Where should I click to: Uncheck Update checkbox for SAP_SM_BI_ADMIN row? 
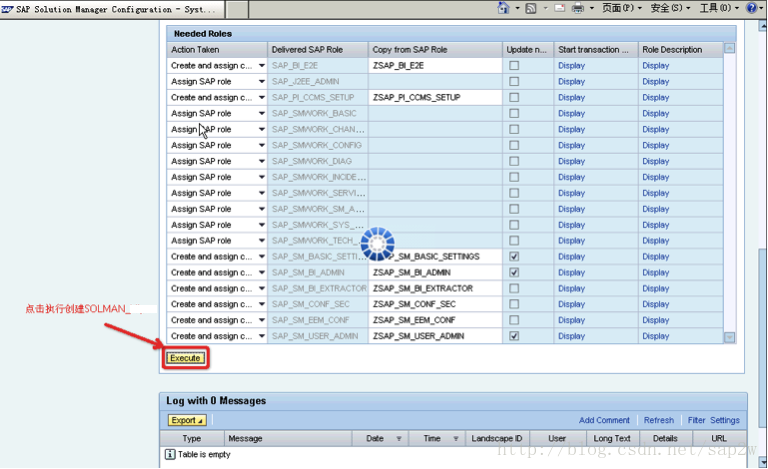point(514,272)
